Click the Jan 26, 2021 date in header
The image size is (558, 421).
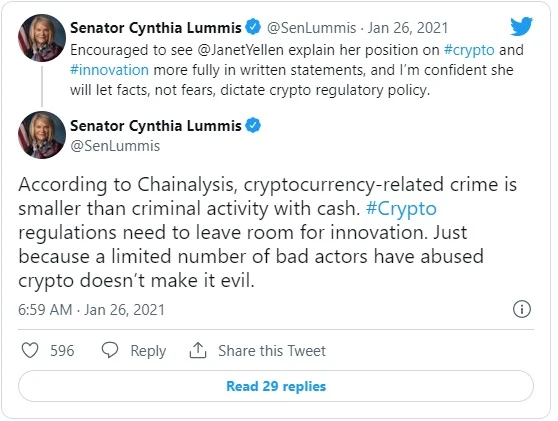tap(407, 28)
